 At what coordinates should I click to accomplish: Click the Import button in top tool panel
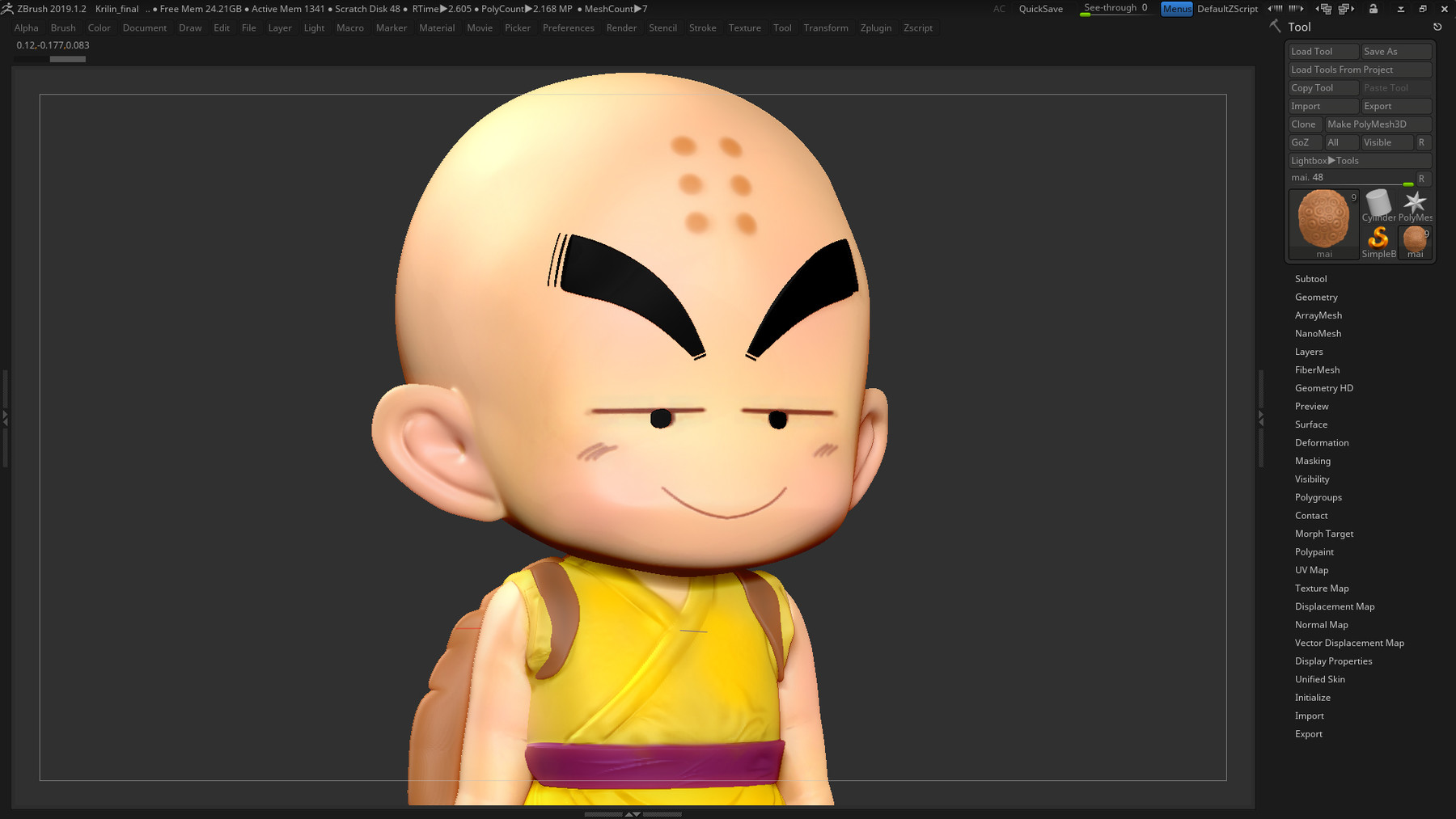click(1323, 106)
